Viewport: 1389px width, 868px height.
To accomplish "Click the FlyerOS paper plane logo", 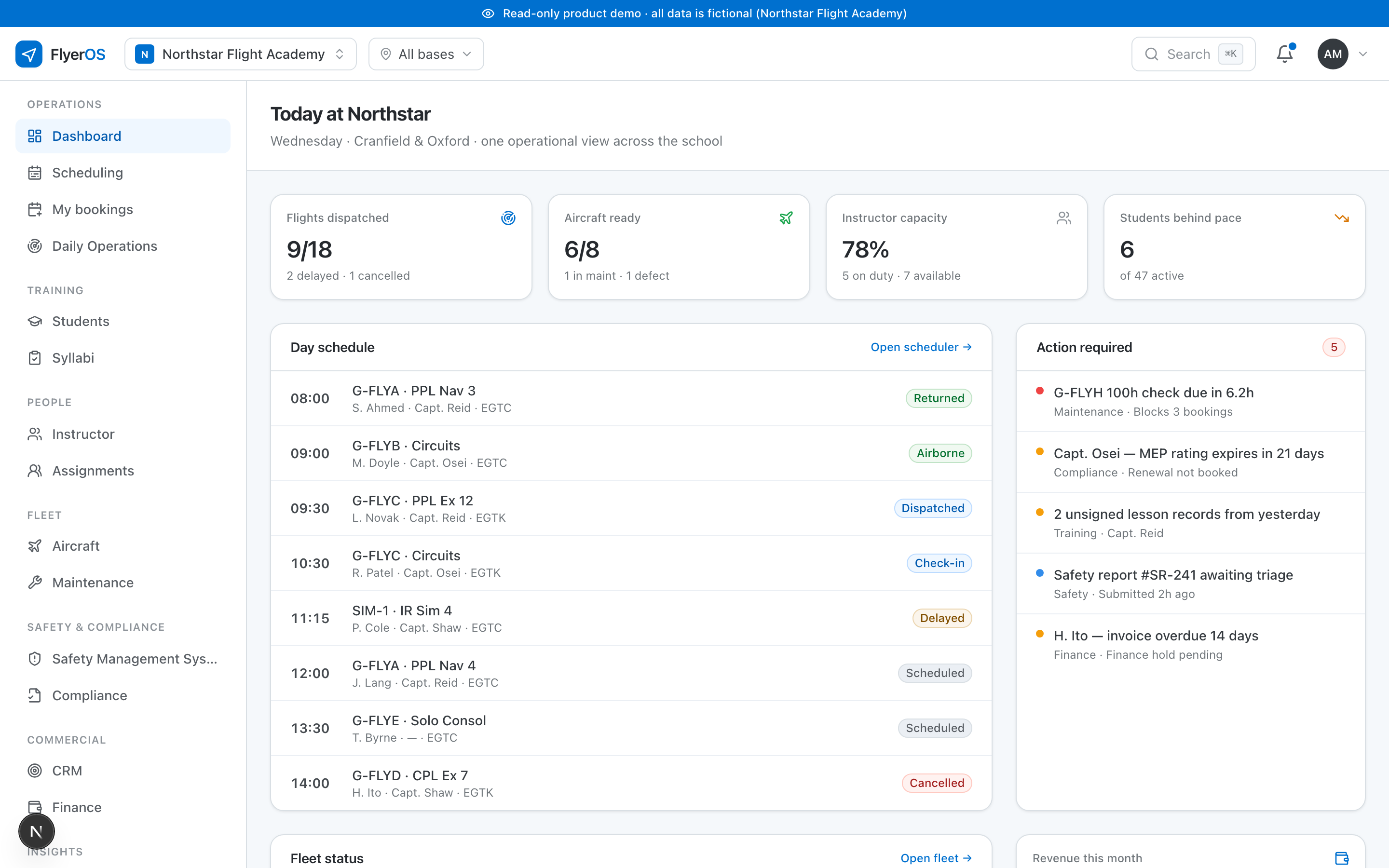I will click(x=29, y=54).
